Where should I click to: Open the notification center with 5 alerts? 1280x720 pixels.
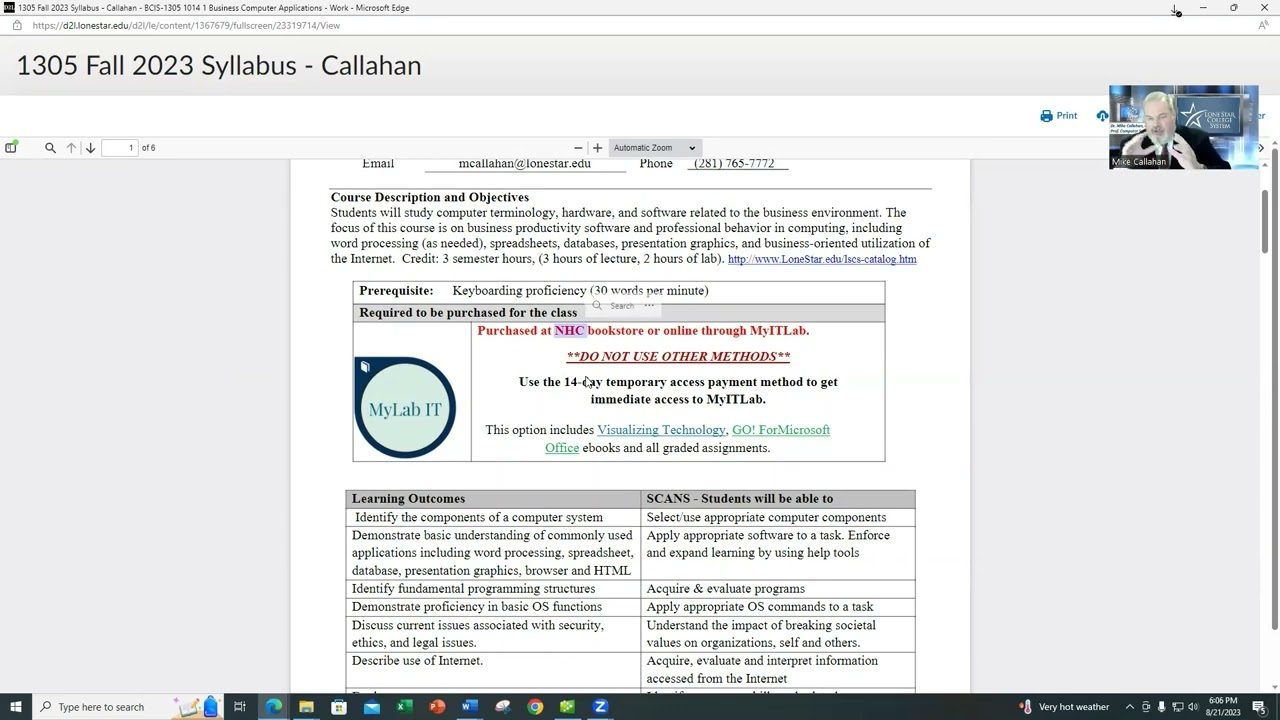(1260, 707)
